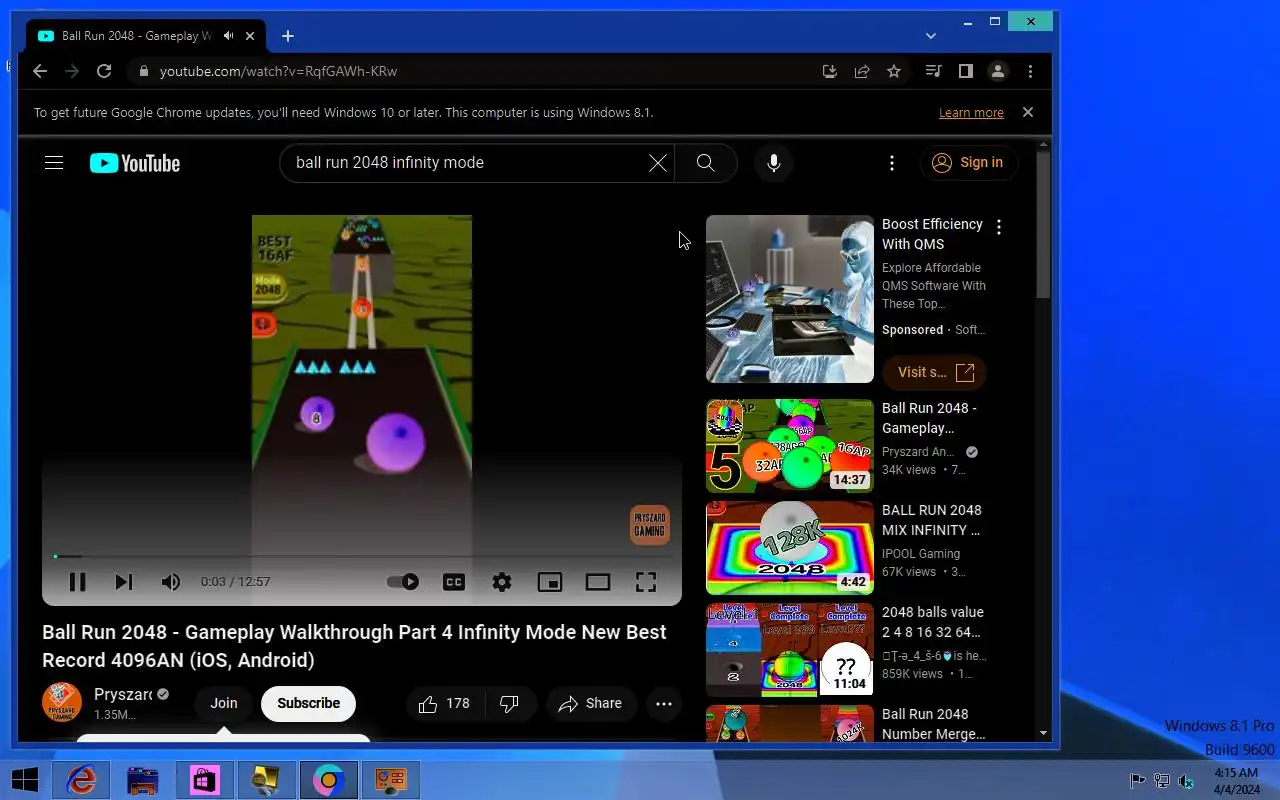Open YouTube settings three-dot menu
Viewport: 1280px width, 800px height.
pos(892,163)
